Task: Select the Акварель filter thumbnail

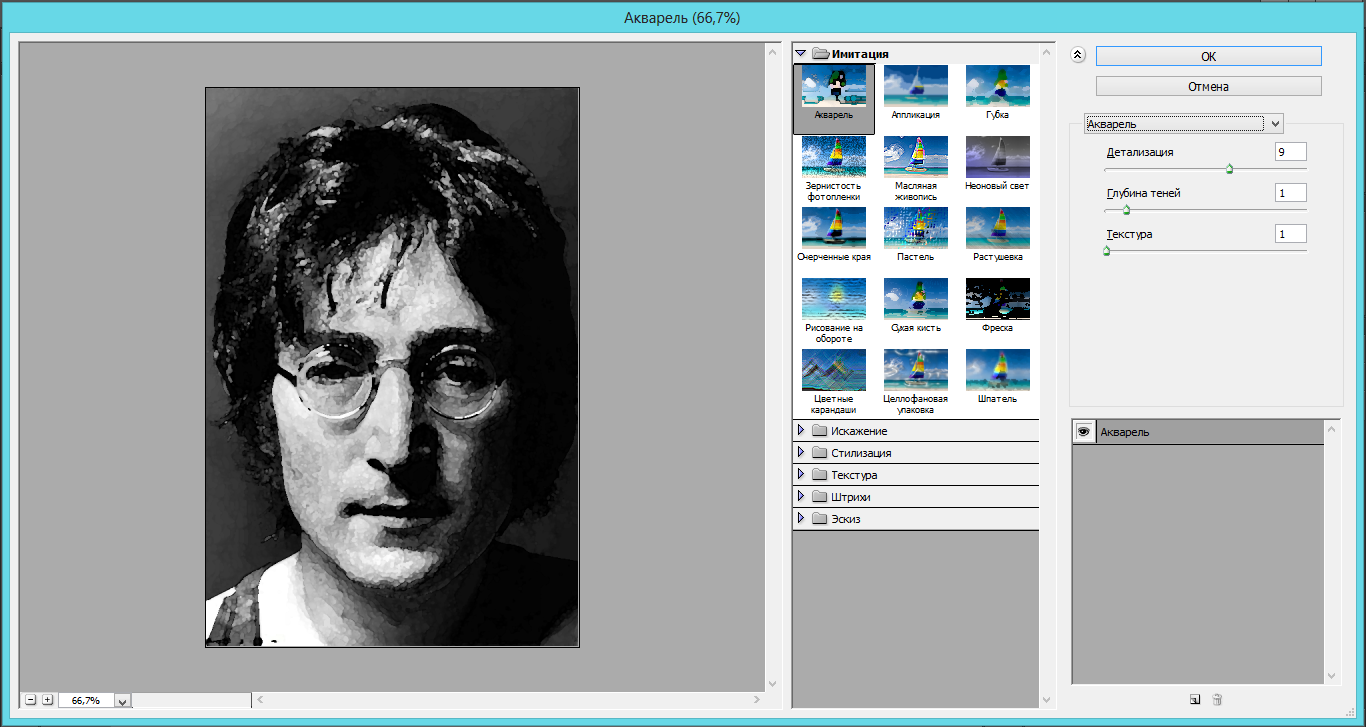Action: [x=834, y=98]
